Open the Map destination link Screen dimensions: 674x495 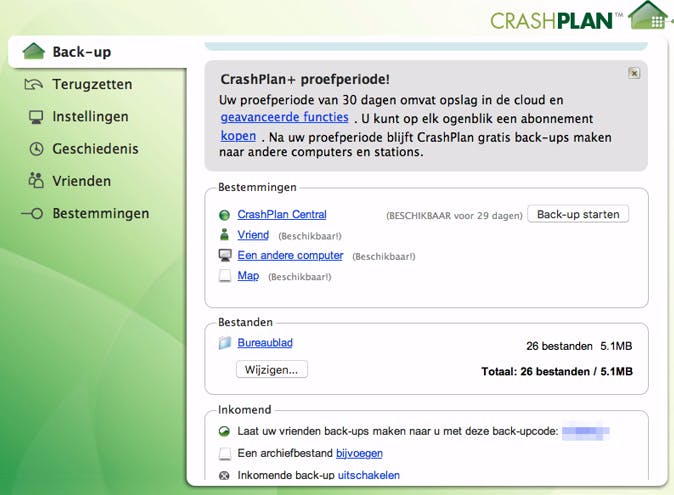coord(248,275)
